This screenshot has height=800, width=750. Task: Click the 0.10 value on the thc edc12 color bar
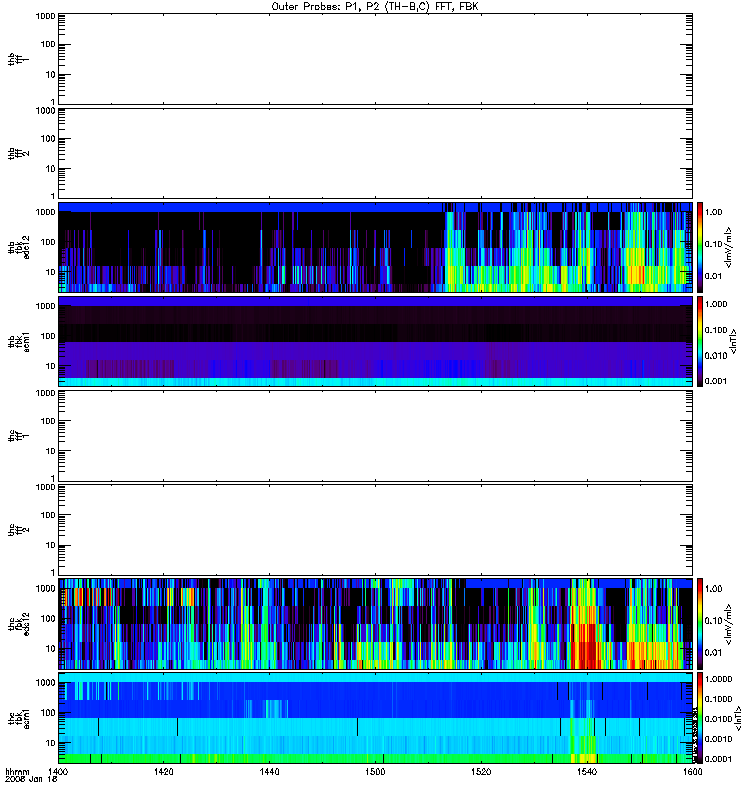pos(713,621)
